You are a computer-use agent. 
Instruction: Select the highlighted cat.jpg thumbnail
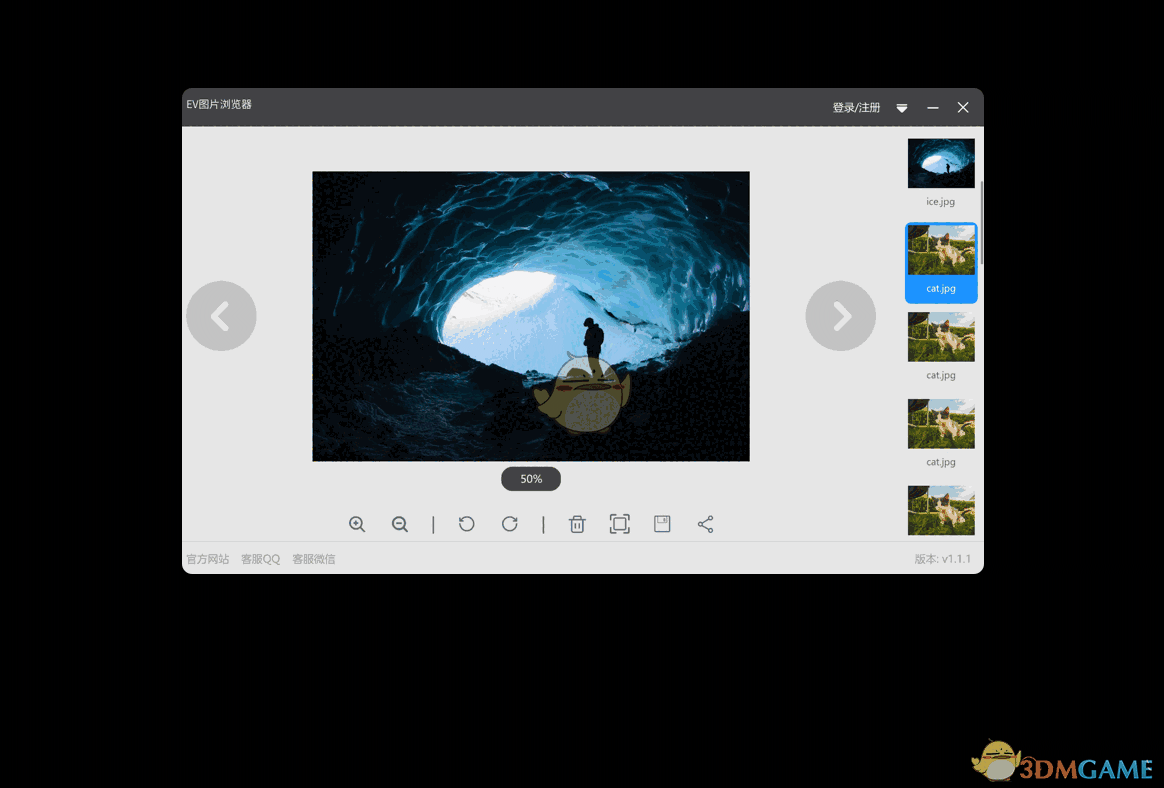click(941, 262)
